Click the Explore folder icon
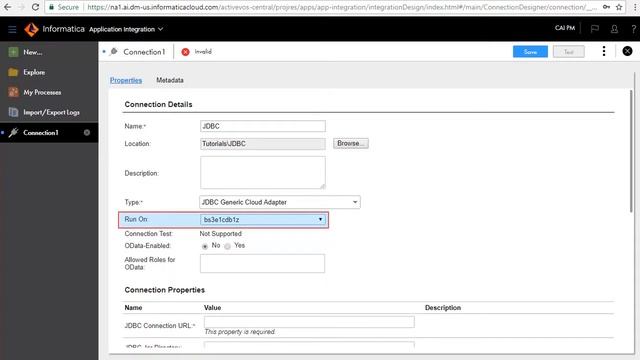 [x=13, y=72]
